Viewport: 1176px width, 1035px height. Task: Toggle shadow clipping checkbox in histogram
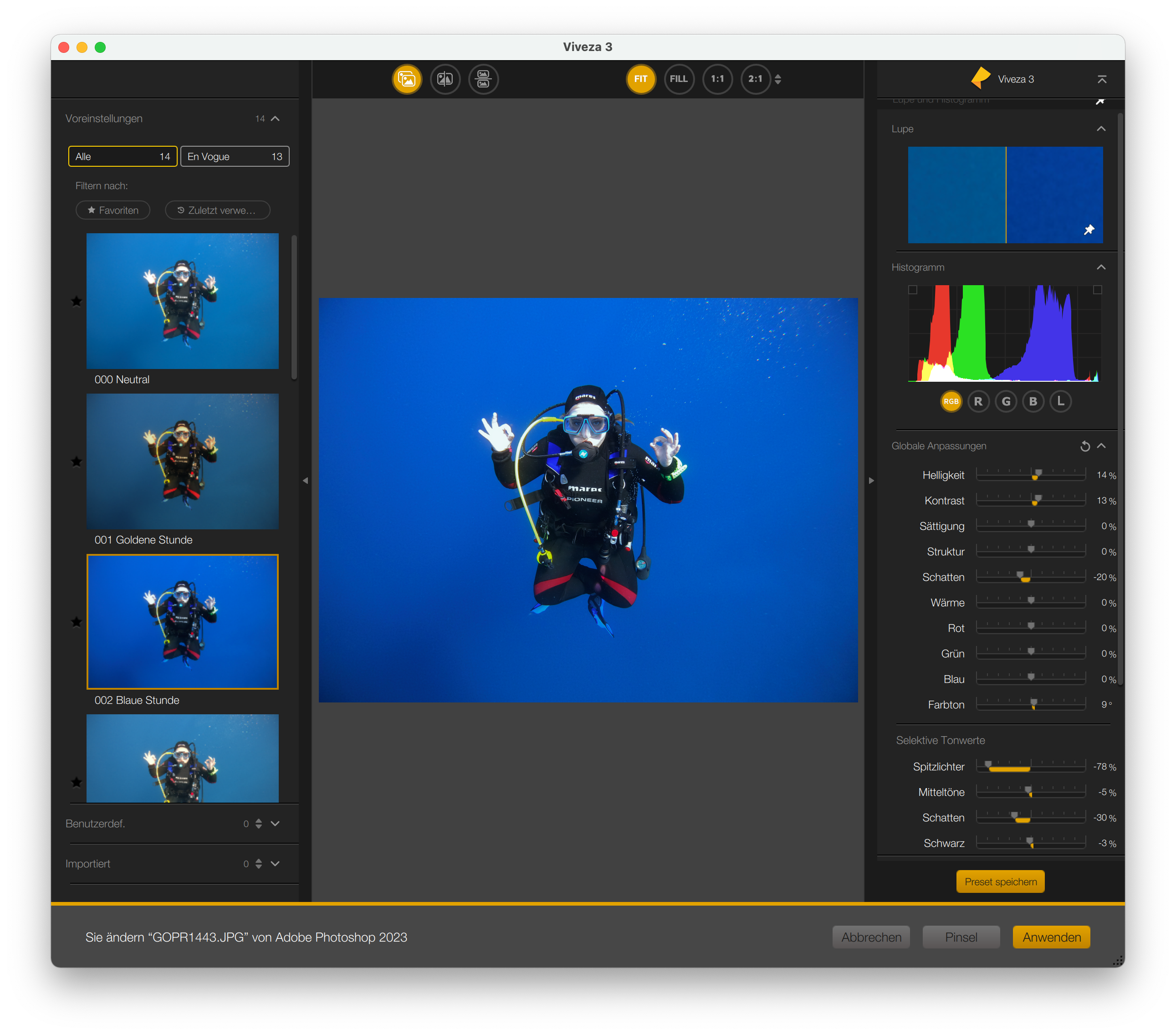point(912,290)
